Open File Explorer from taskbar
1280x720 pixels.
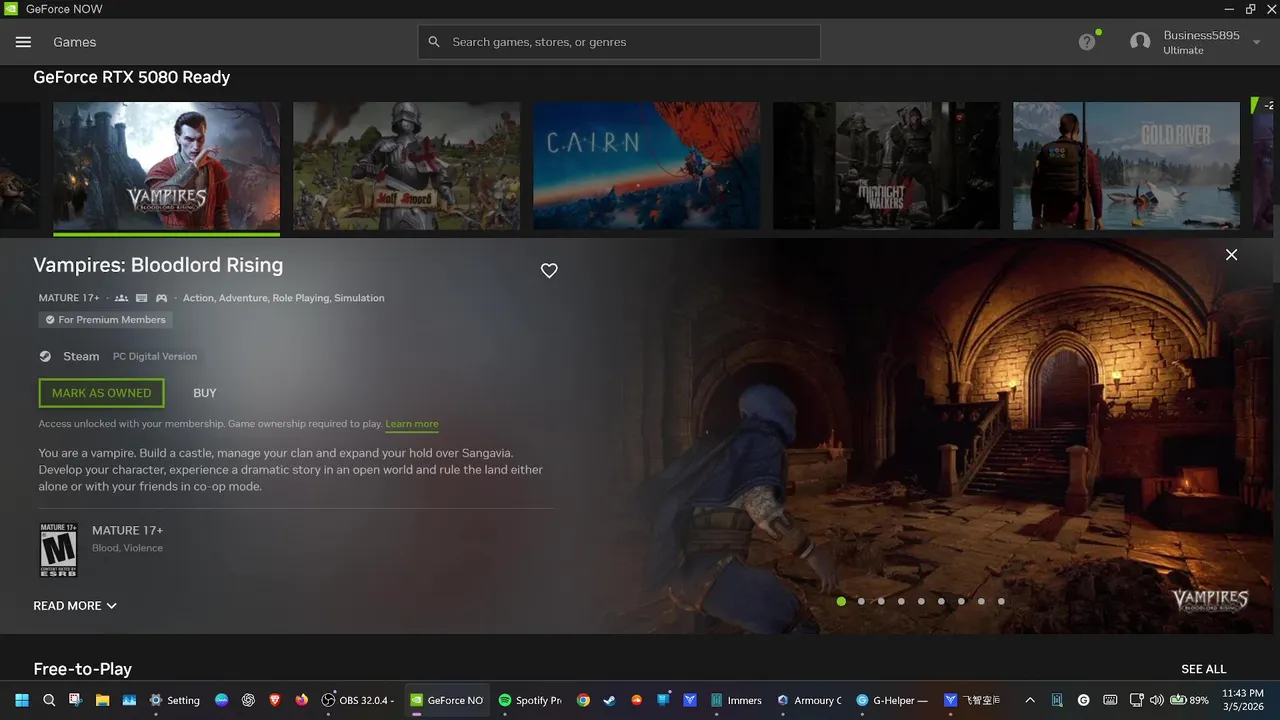click(x=102, y=700)
